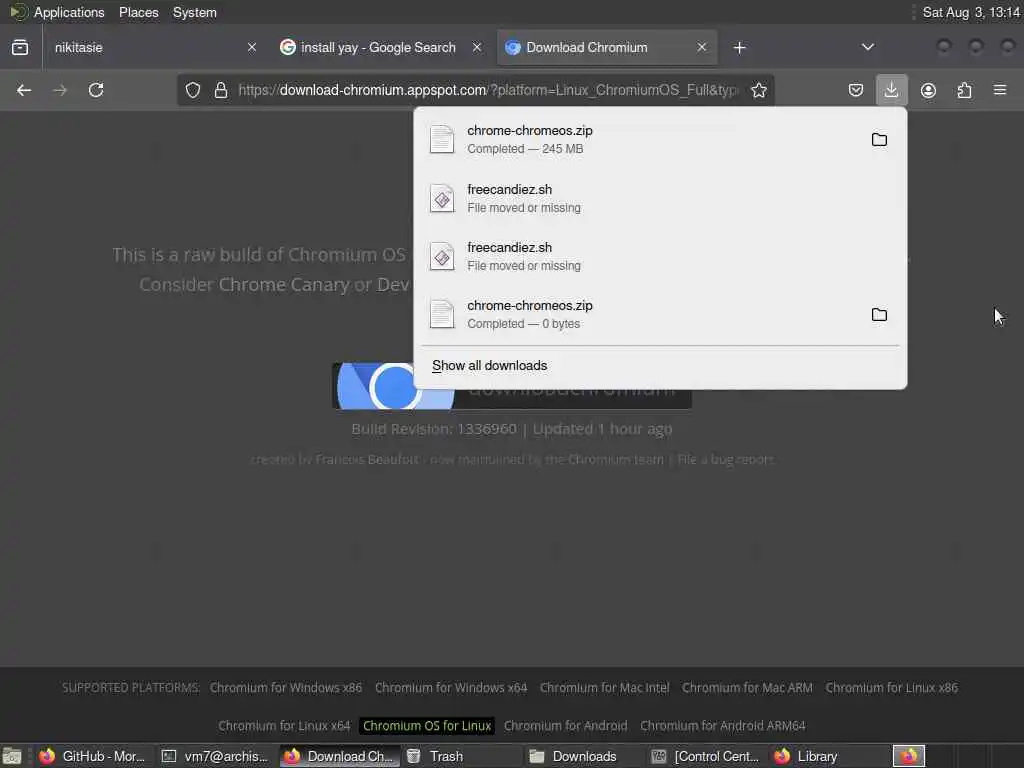Switch to vm7@archis terminal in taskbar

(x=215, y=756)
